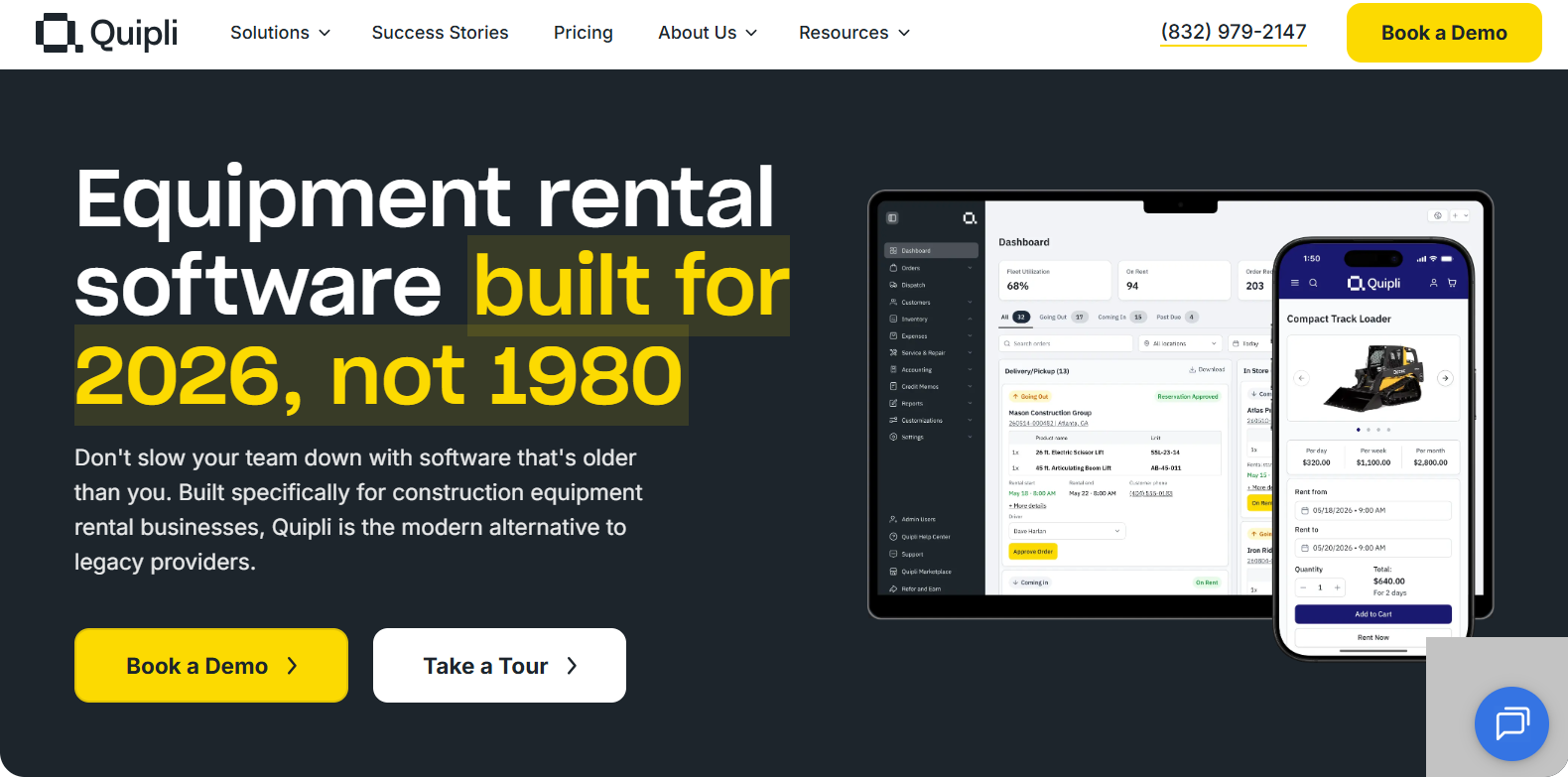1568x777 pixels.
Task: Tap the phone shopping cart icon
Action: pyautogui.click(x=1452, y=283)
